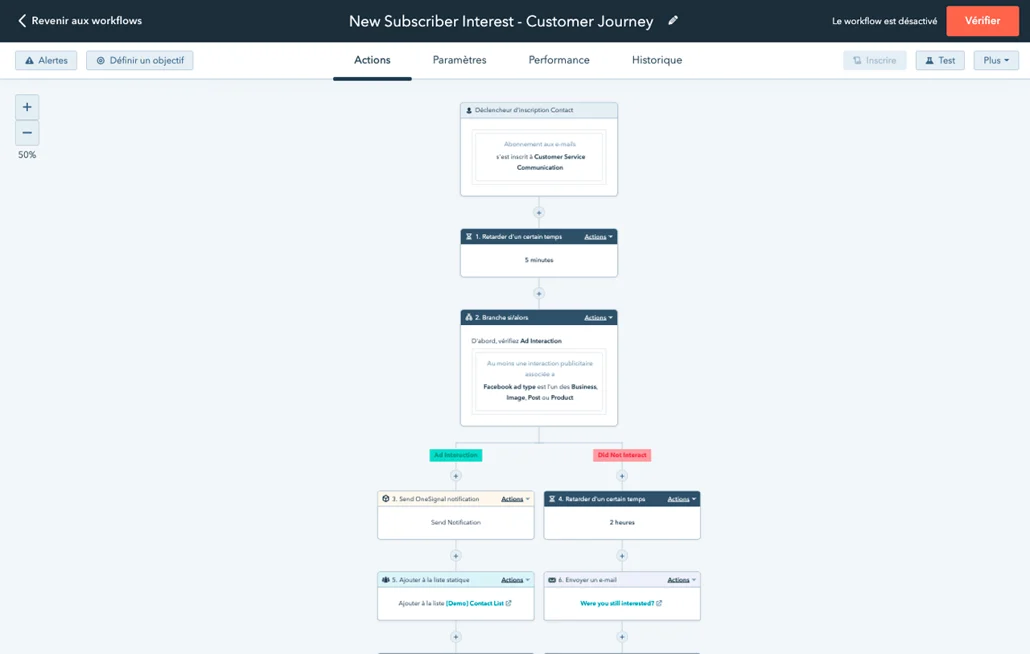Open Actions dropdown on Ajouter à la liste statique

[516, 580]
